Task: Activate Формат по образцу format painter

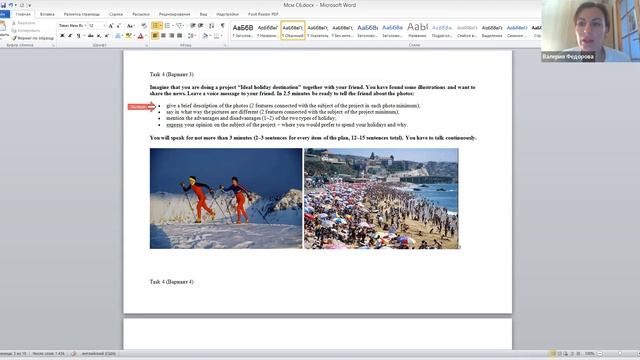Action: tap(33, 38)
